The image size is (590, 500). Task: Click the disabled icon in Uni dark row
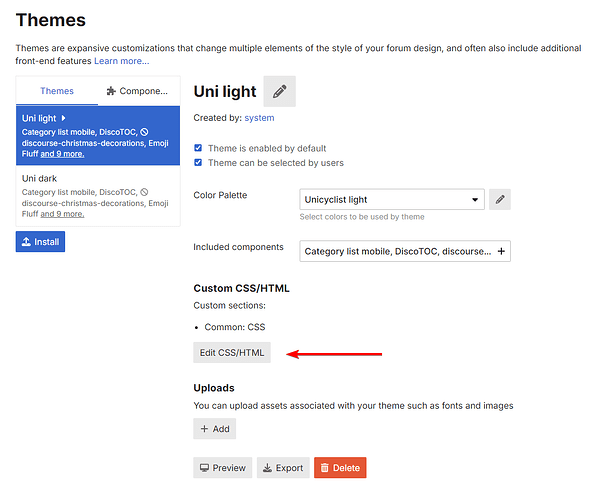coord(144,192)
